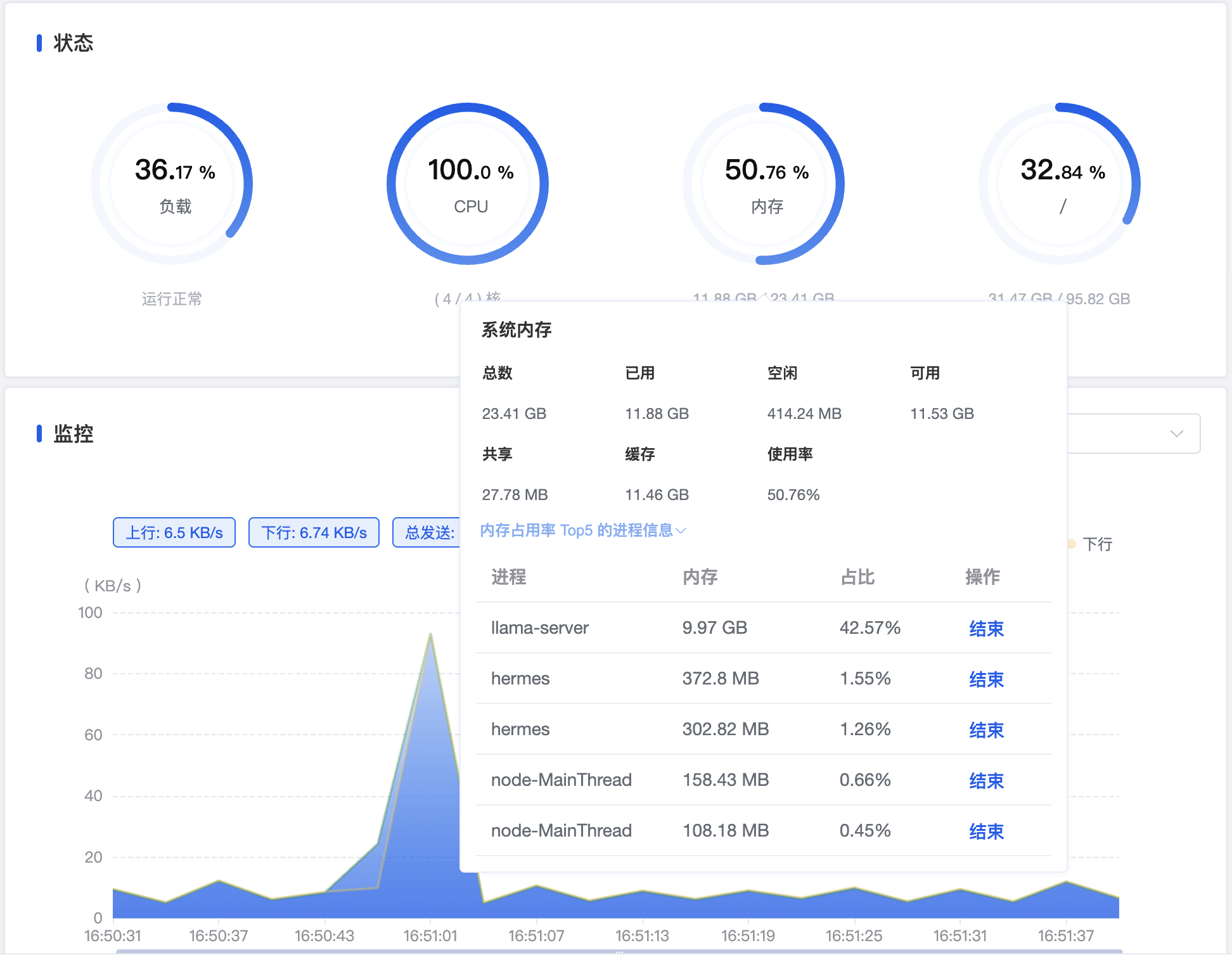End the node-MainThread process using 108.18 MB
1232x957 pixels.
click(986, 831)
